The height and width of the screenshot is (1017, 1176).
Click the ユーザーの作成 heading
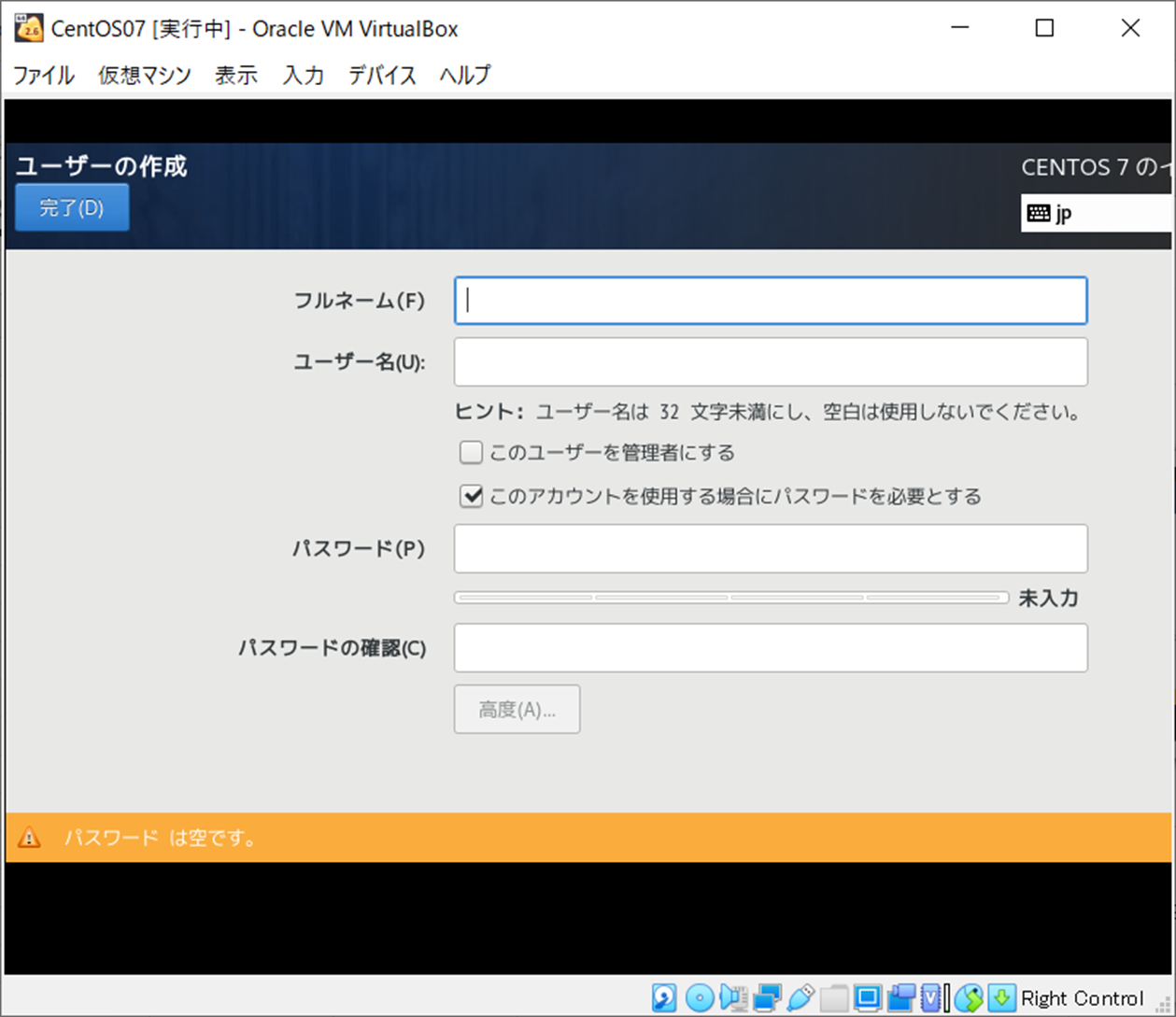point(101,166)
